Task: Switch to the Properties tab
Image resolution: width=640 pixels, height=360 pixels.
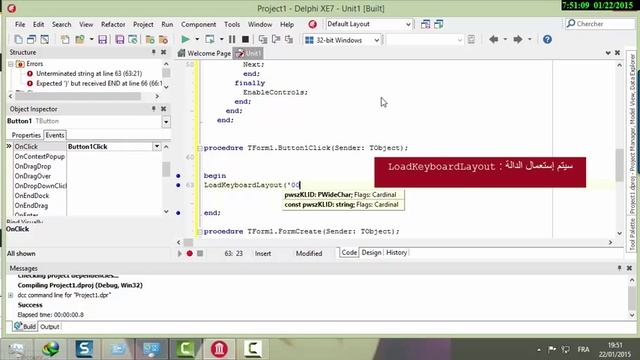Action: point(26,135)
